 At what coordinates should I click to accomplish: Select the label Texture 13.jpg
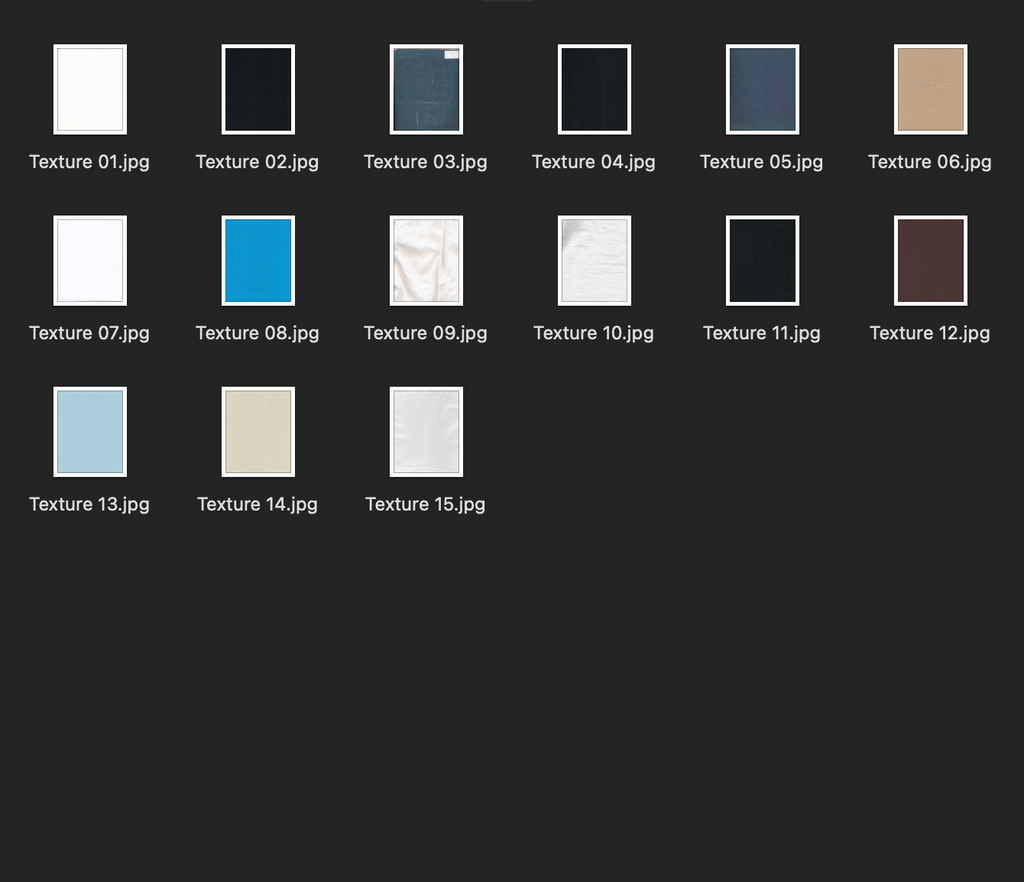[x=89, y=504]
